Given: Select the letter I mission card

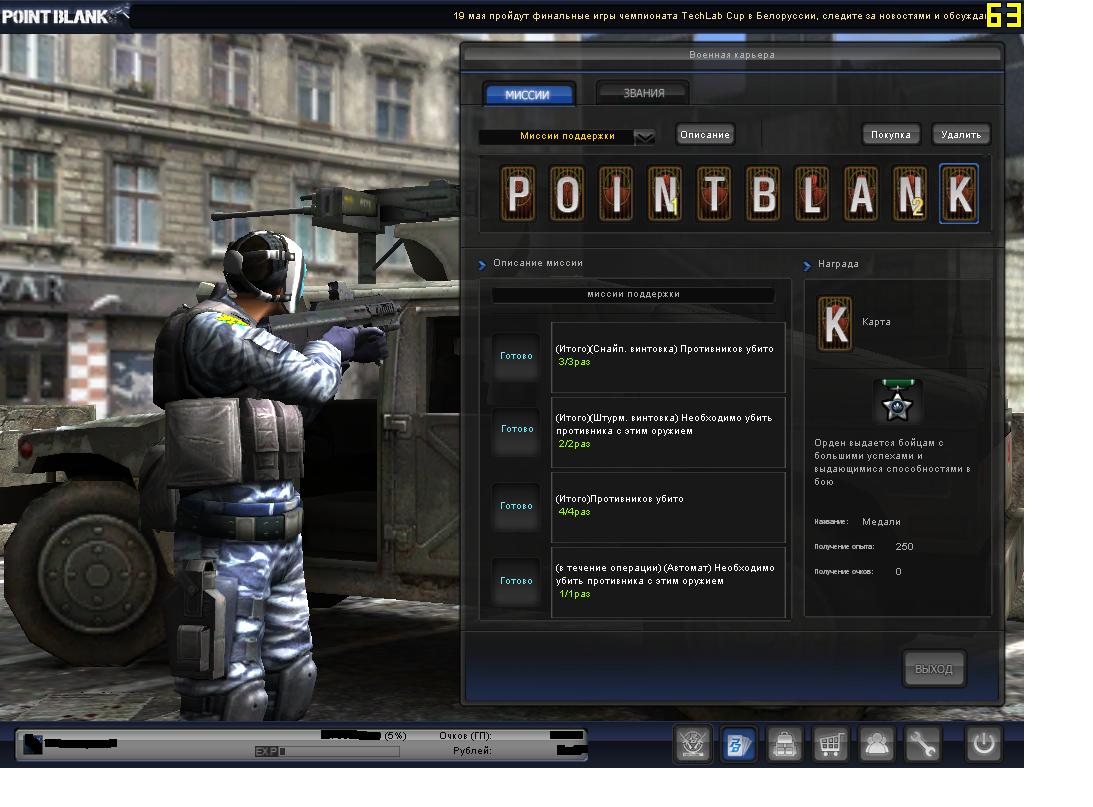Looking at the screenshot, I should tap(616, 193).
